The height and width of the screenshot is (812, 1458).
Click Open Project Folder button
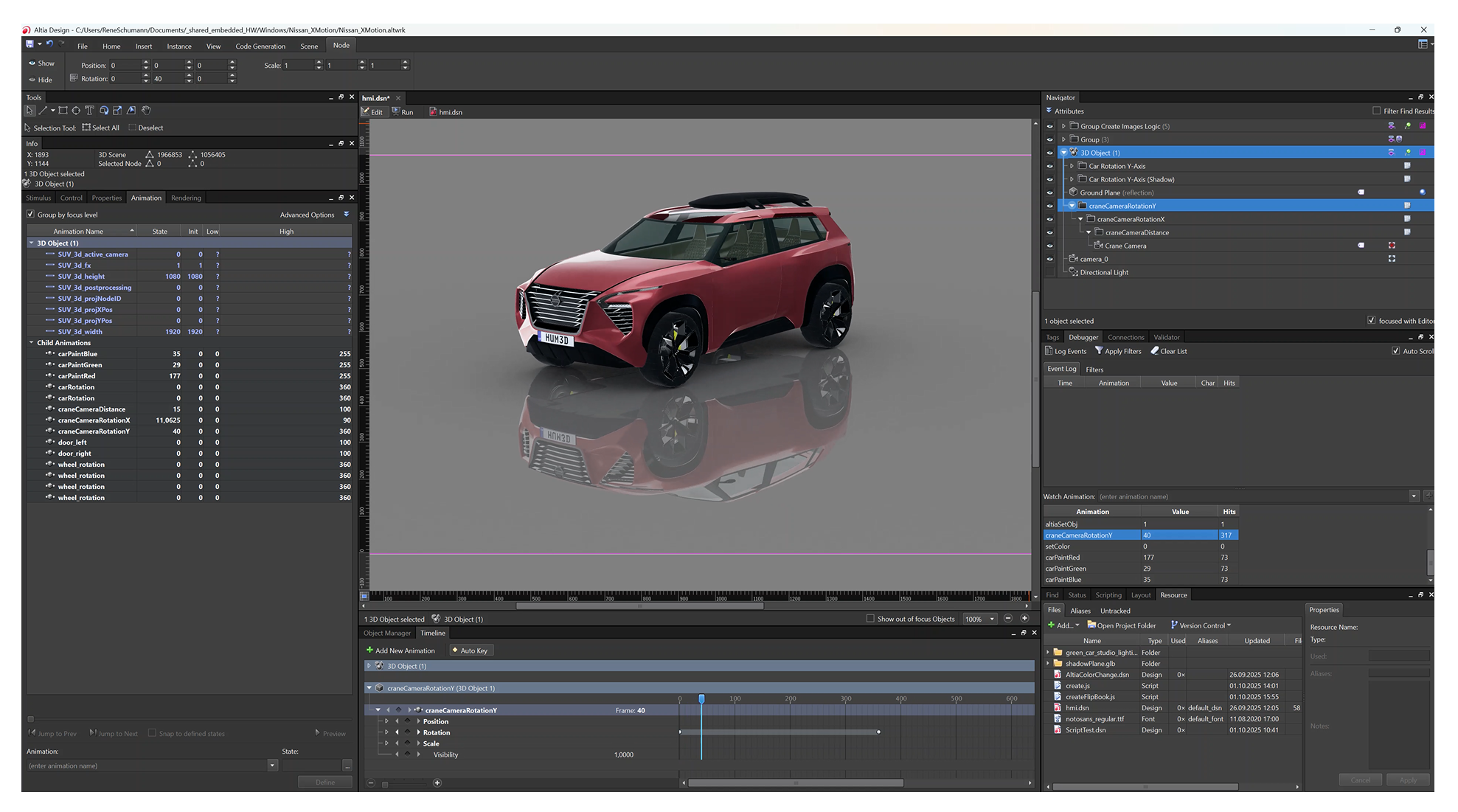1122,625
